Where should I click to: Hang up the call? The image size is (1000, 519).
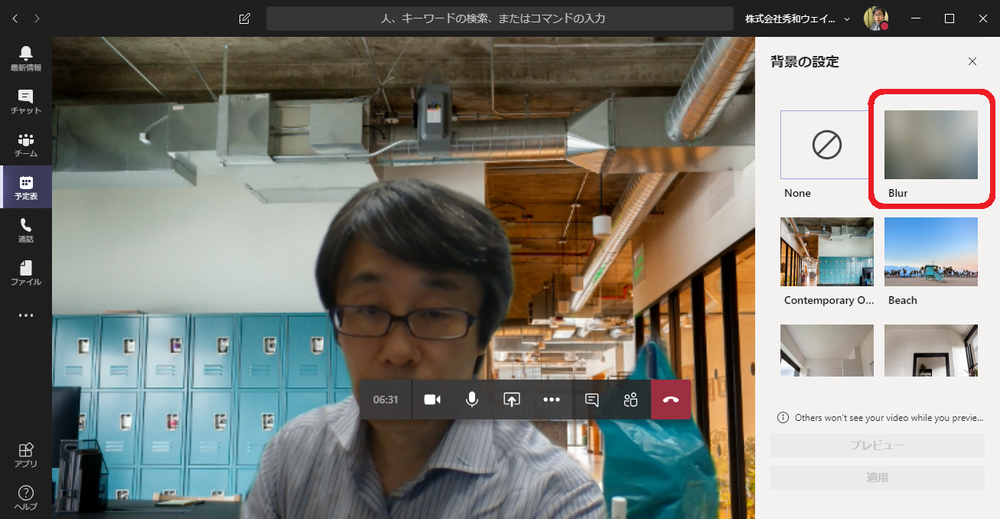pos(671,400)
